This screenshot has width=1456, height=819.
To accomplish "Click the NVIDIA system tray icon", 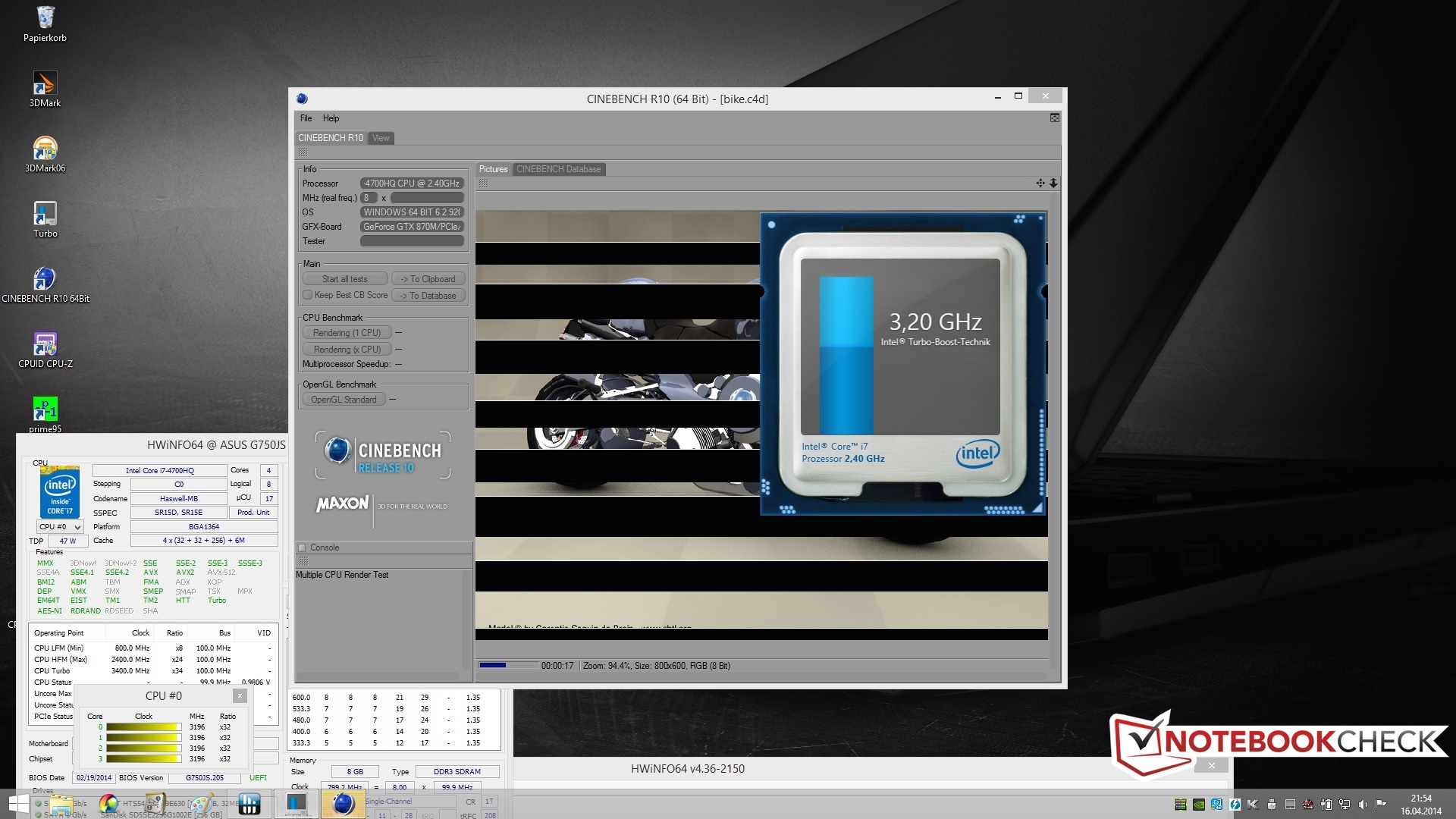I will tap(1198, 805).
